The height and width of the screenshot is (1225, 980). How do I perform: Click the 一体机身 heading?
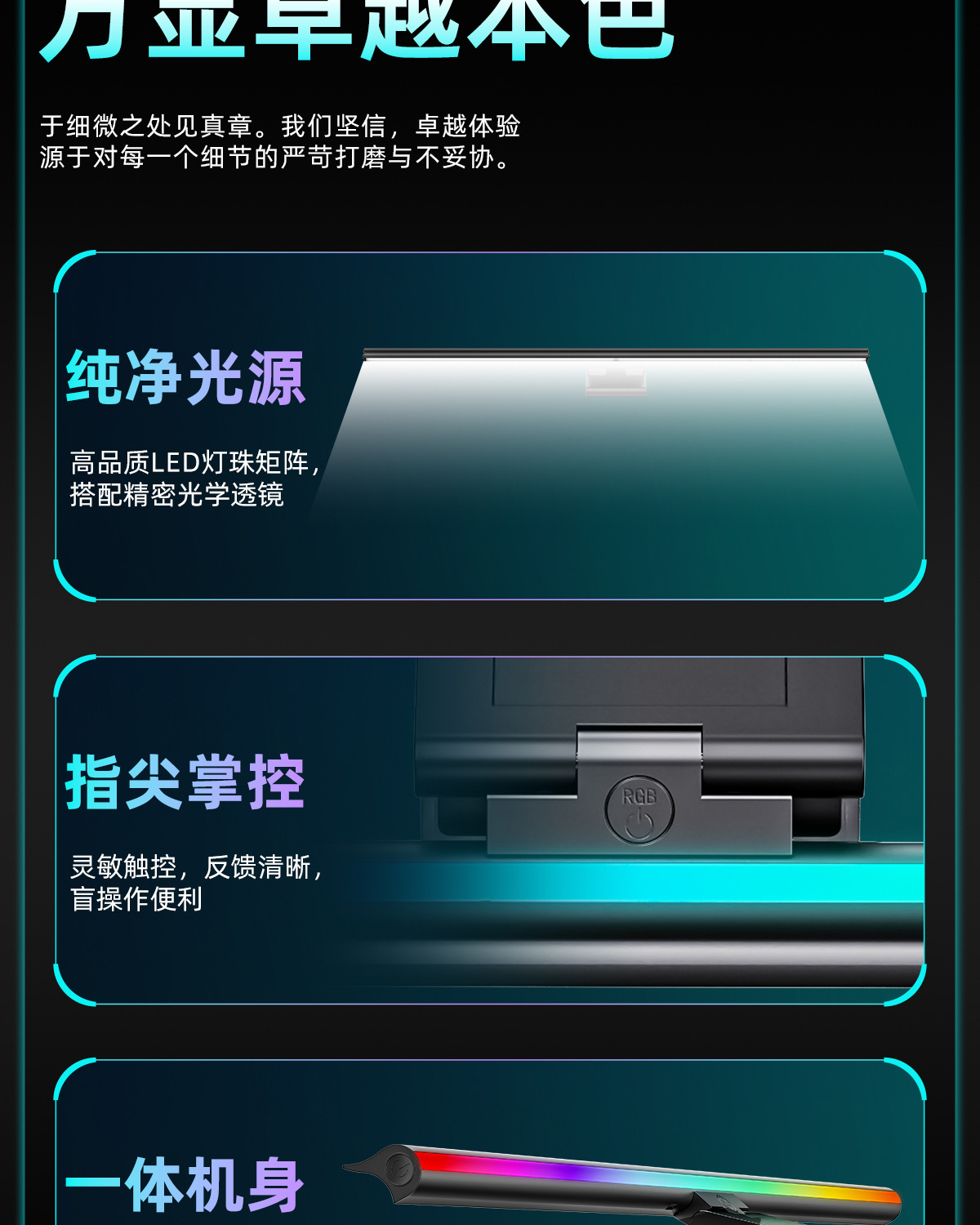185,1185
